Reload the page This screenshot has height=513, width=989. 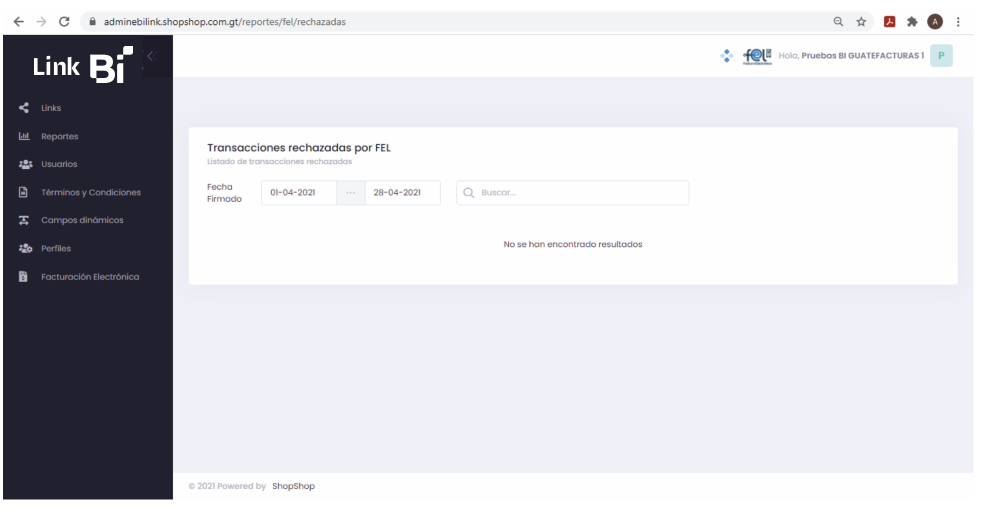64,21
